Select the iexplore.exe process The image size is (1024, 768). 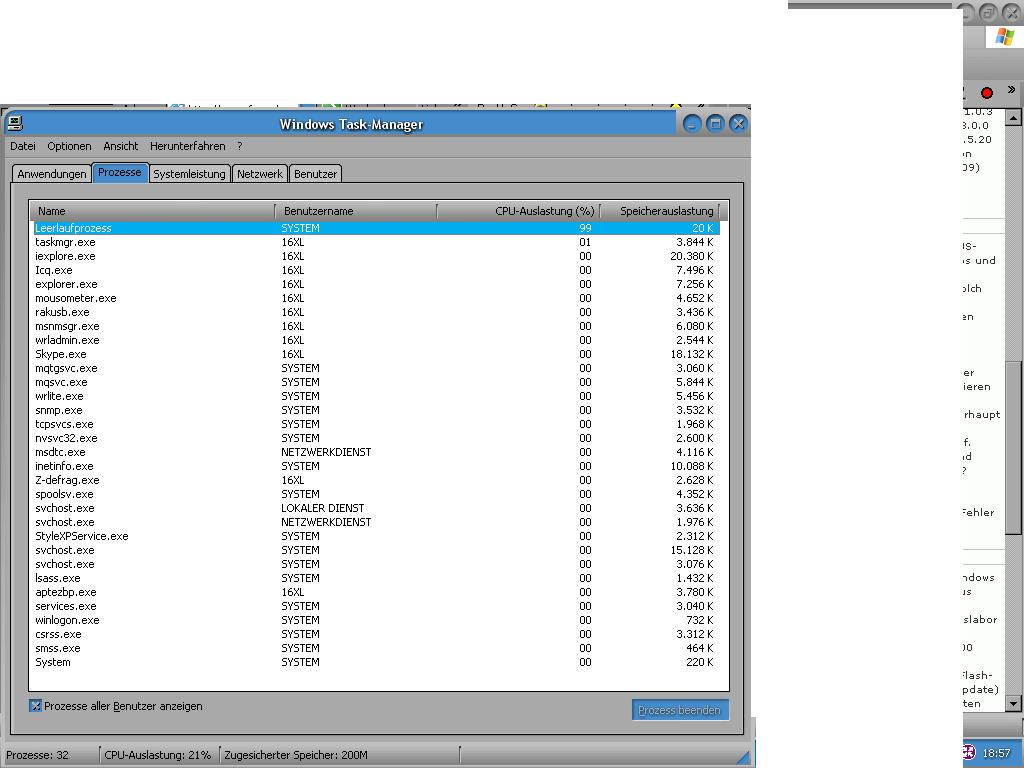pyautogui.click(x=376, y=256)
